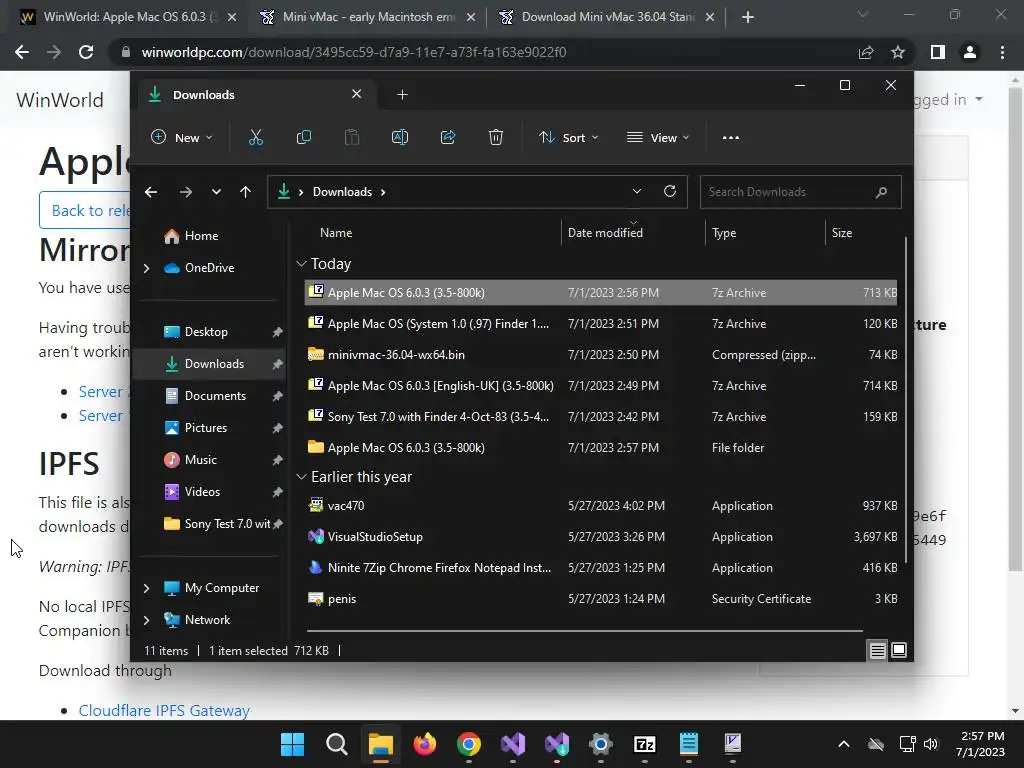Click the file list vertical scrollbar
The height and width of the screenshot is (768, 1024).
click(x=906, y=398)
